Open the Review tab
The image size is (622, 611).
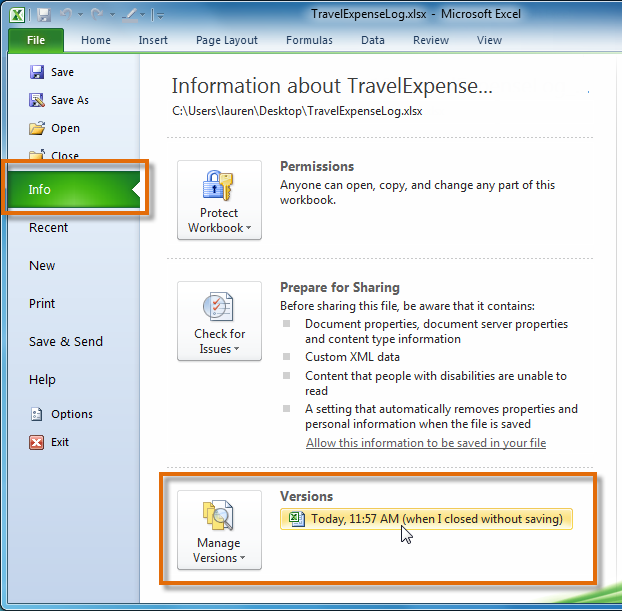tap(431, 40)
